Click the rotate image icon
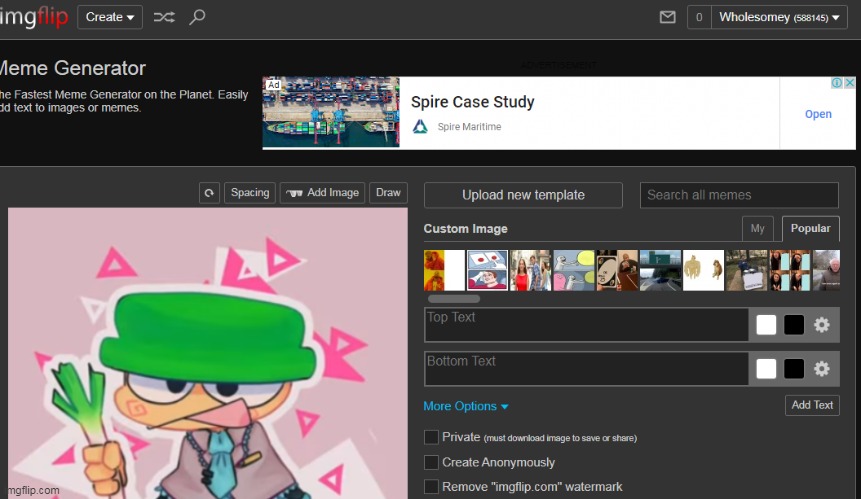Screen dimensions: 861x499 (x=209, y=193)
